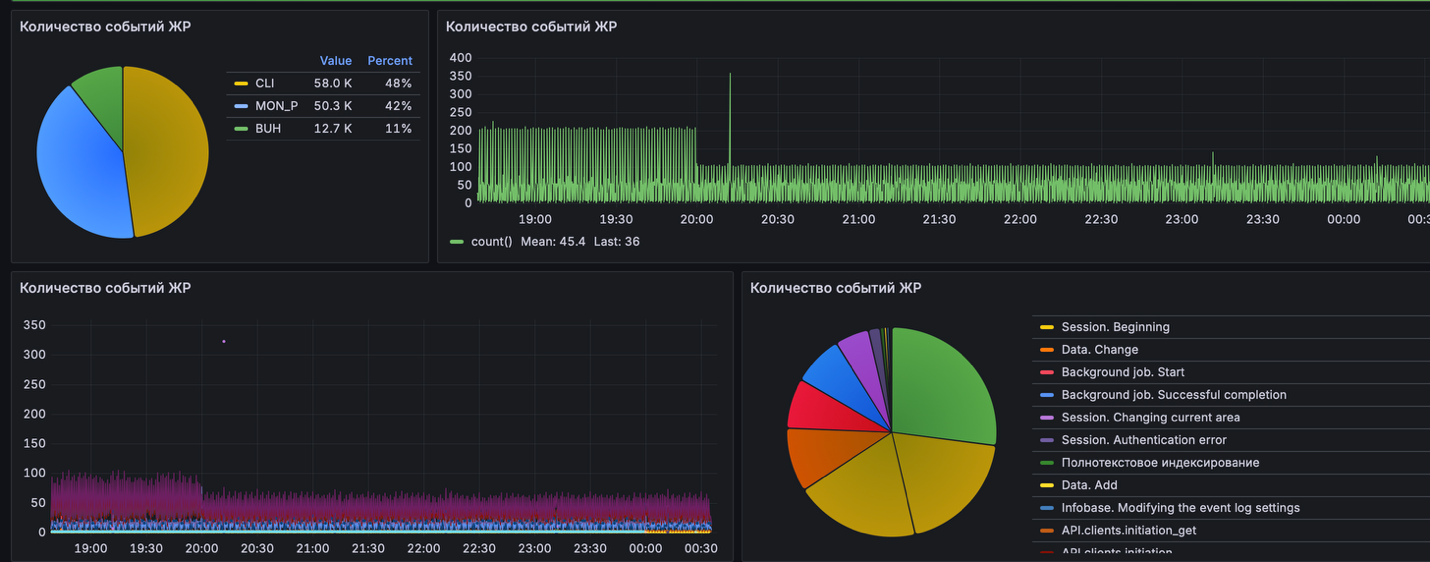Select the CLI legend entry

coord(264,84)
